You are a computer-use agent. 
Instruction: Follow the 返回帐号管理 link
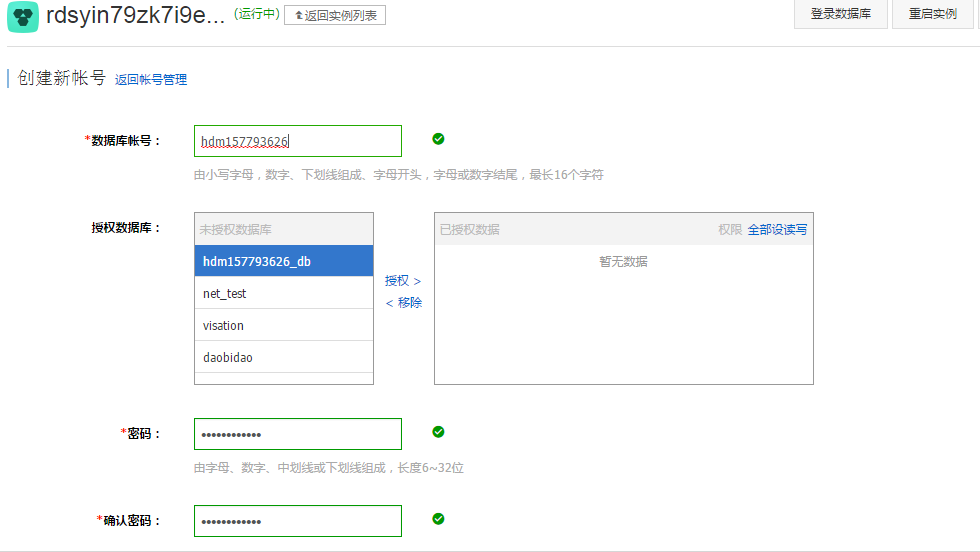coord(151,80)
